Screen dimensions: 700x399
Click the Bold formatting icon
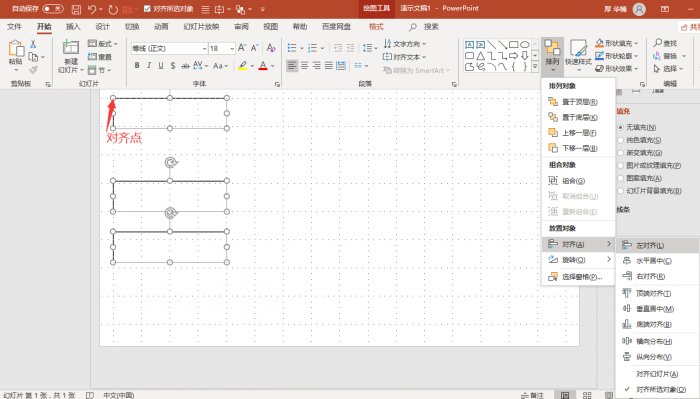coord(137,66)
